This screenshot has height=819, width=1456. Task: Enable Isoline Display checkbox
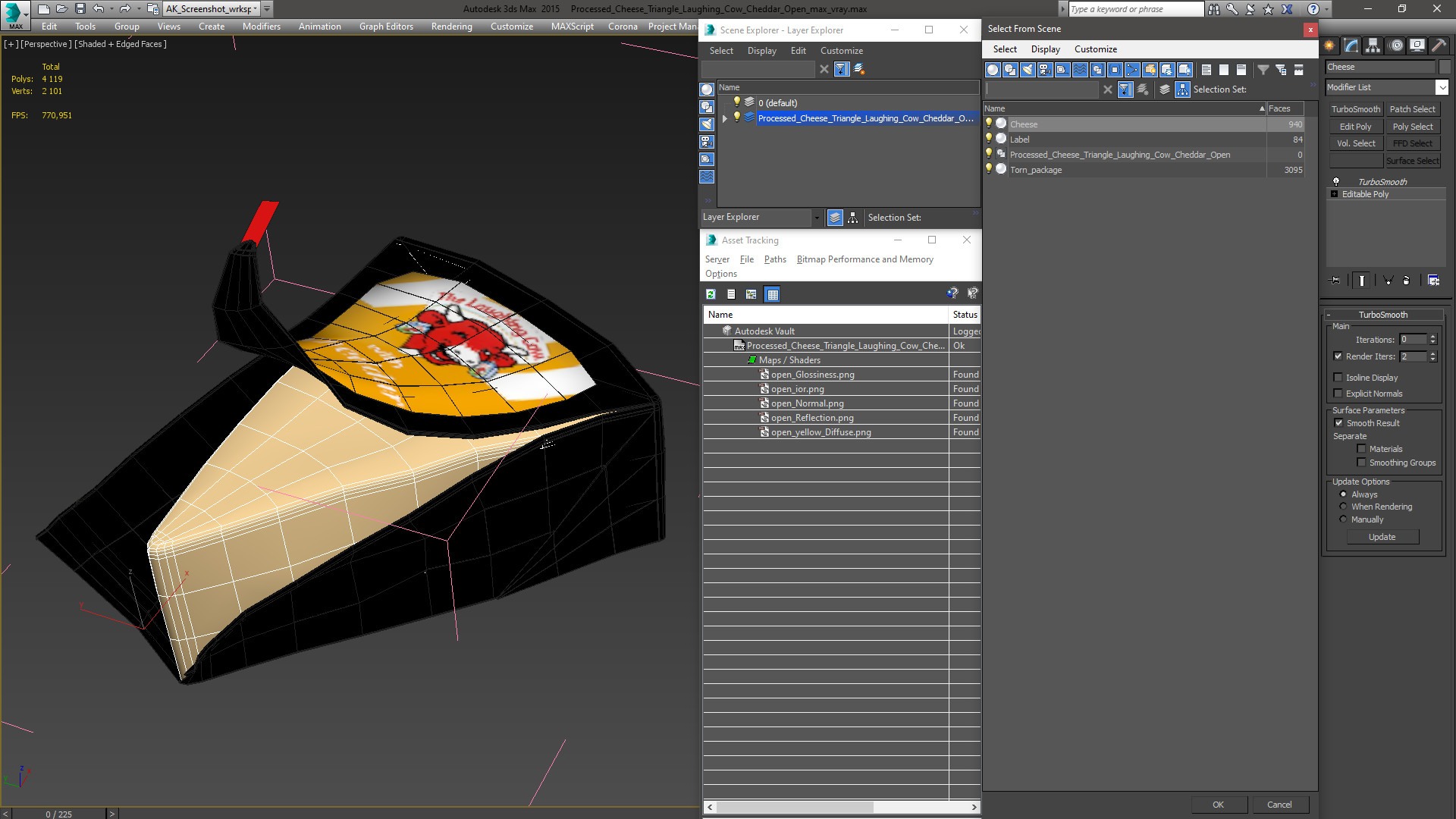click(1338, 378)
